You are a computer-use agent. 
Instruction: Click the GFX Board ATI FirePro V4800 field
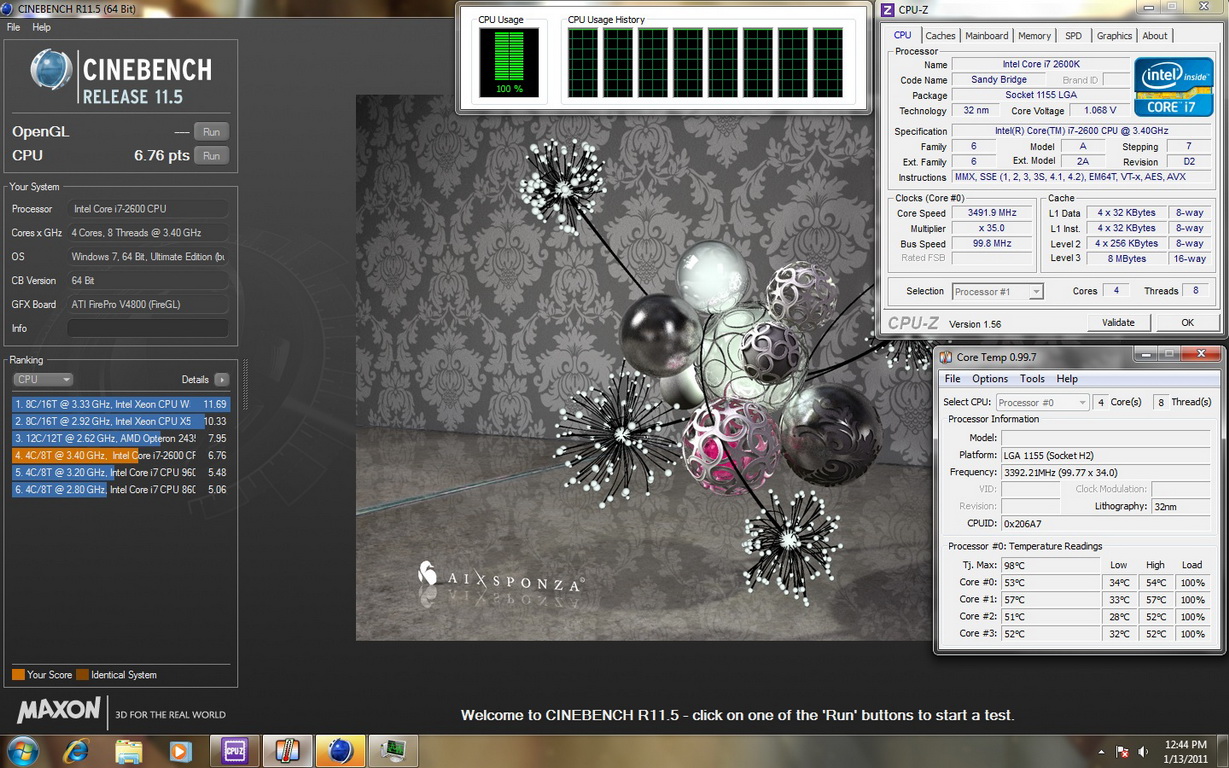[148, 305]
